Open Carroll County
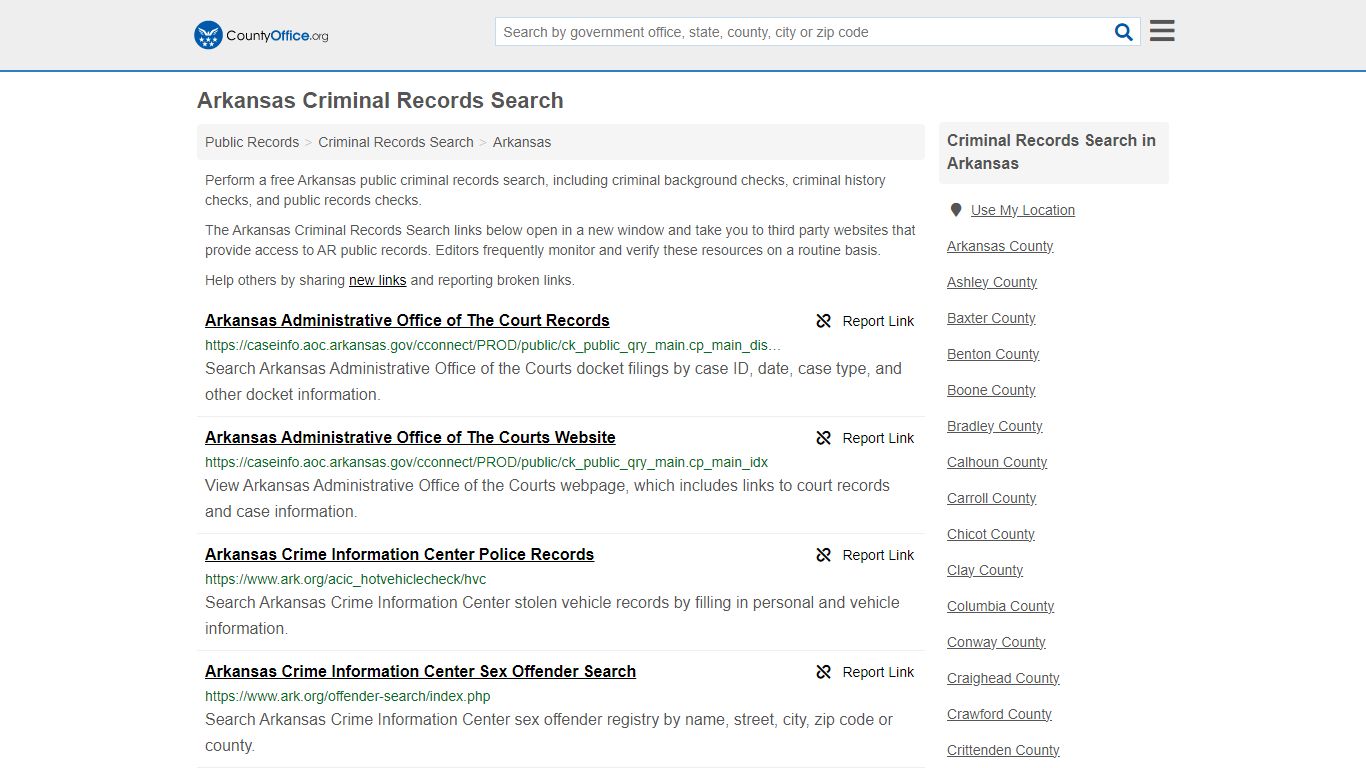Viewport: 1366px width, 768px height. pos(992,498)
